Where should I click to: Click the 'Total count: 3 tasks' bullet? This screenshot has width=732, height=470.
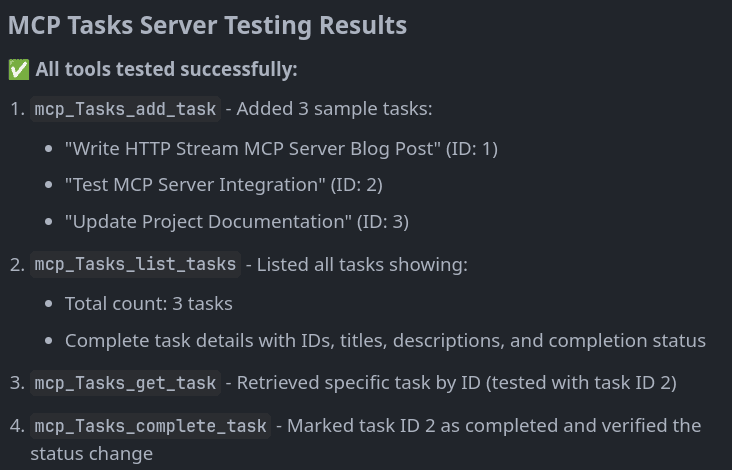tap(148, 303)
